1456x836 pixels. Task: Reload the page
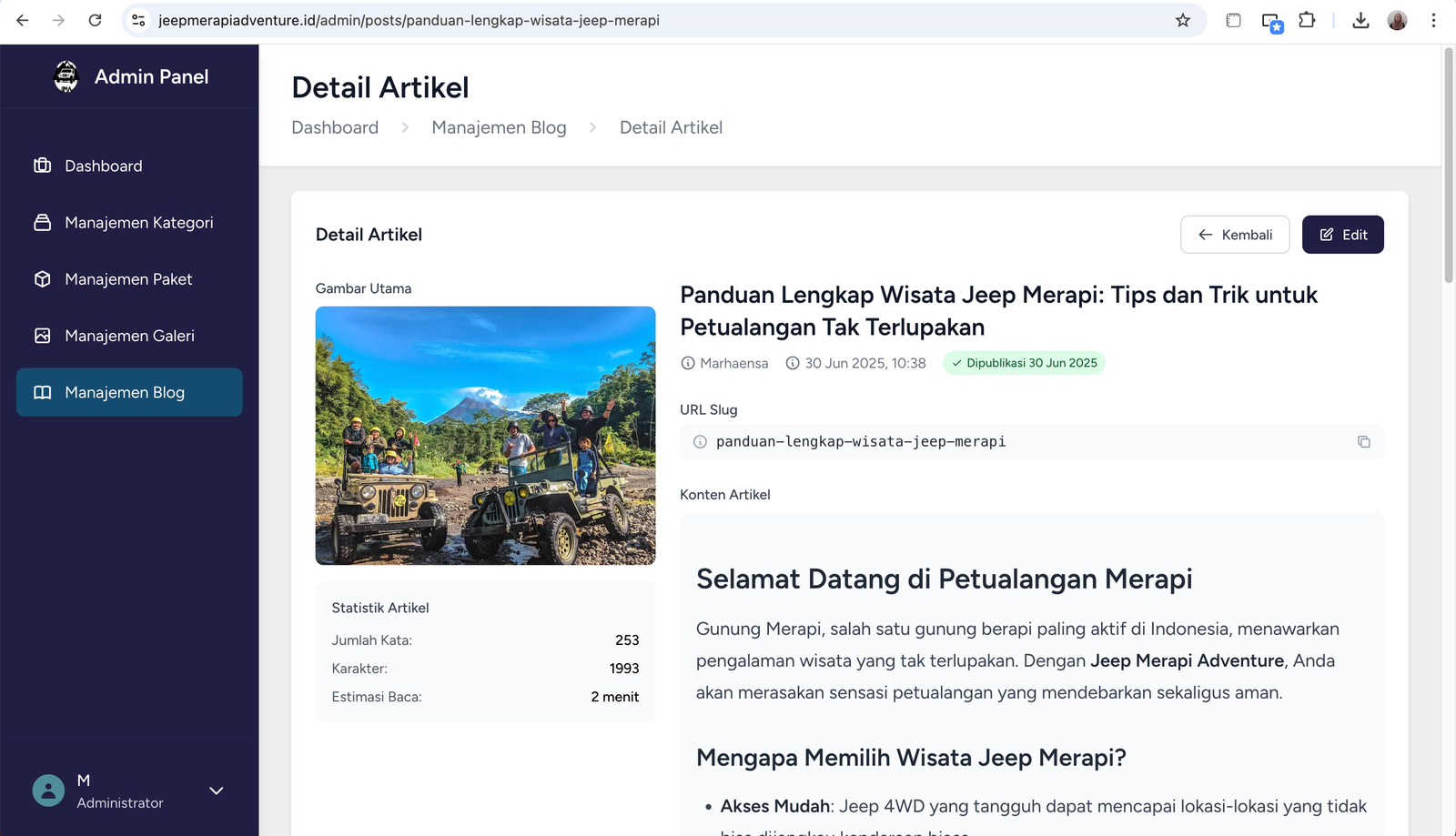click(95, 20)
